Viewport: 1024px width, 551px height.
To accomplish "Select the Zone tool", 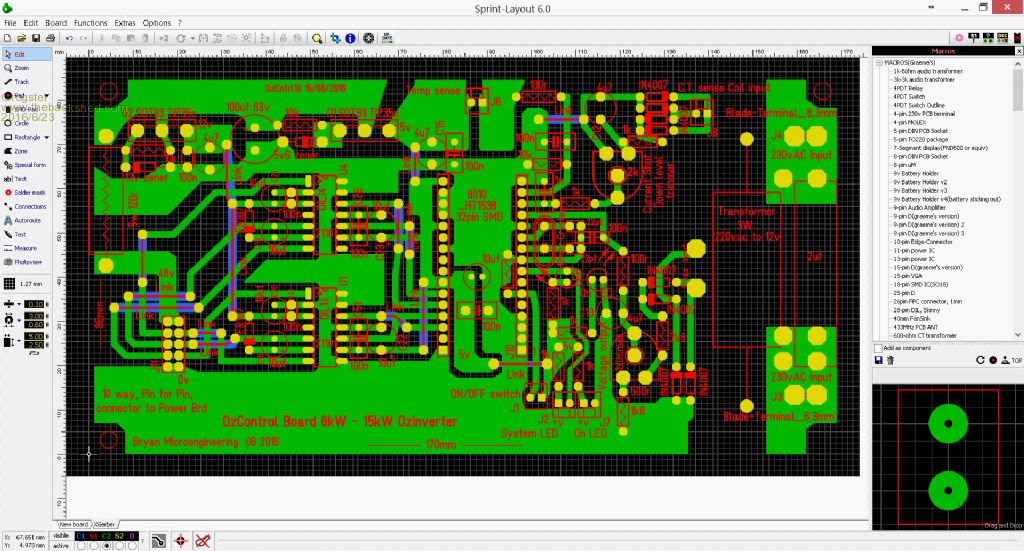I will [x=20, y=151].
